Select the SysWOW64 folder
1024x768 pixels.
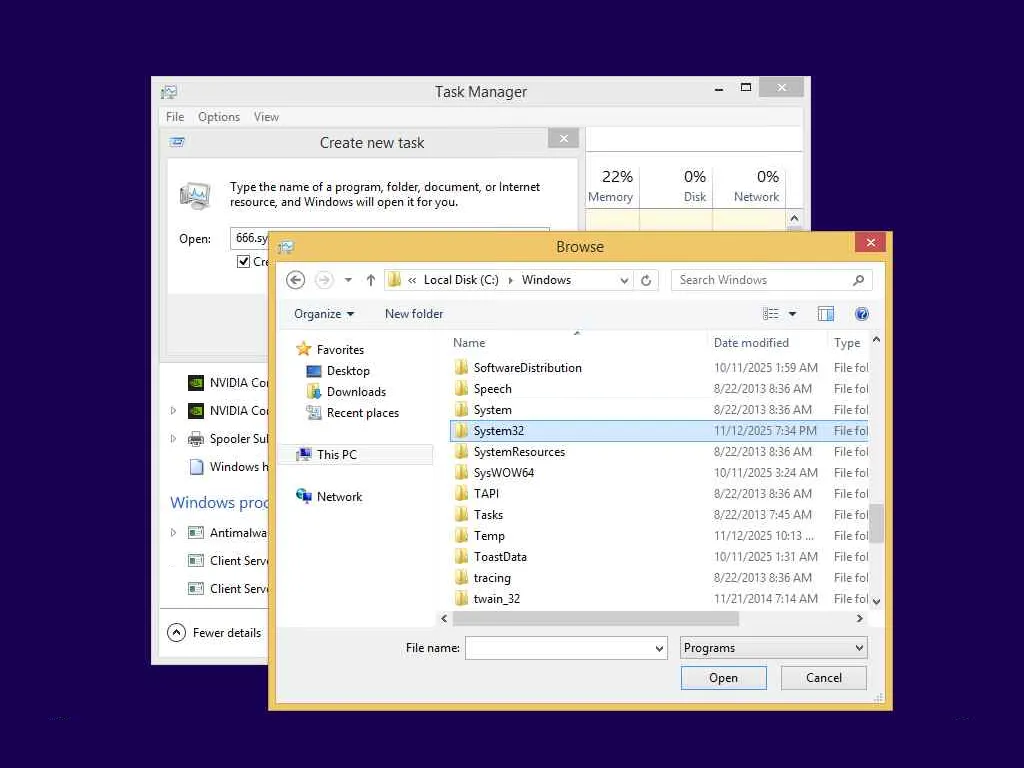tap(504, 473)
